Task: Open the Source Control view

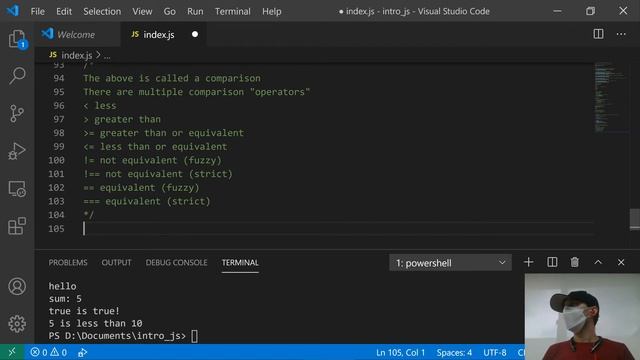Action: [17, 113]
